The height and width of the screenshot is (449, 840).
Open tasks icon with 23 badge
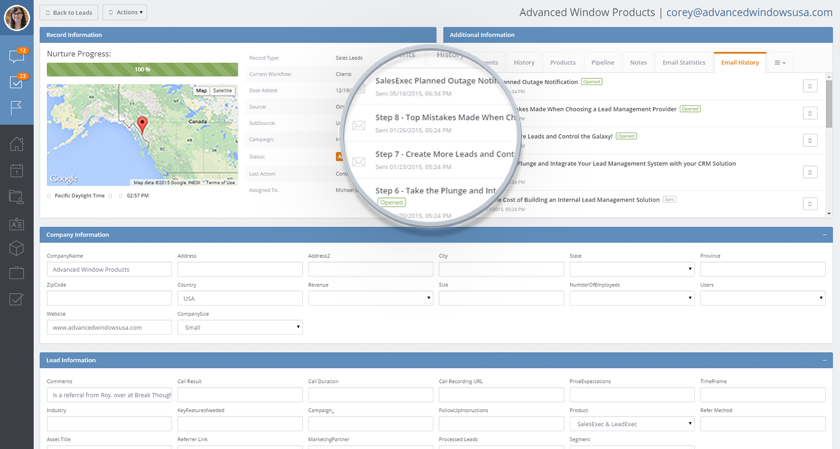click(x=17, y=81)
